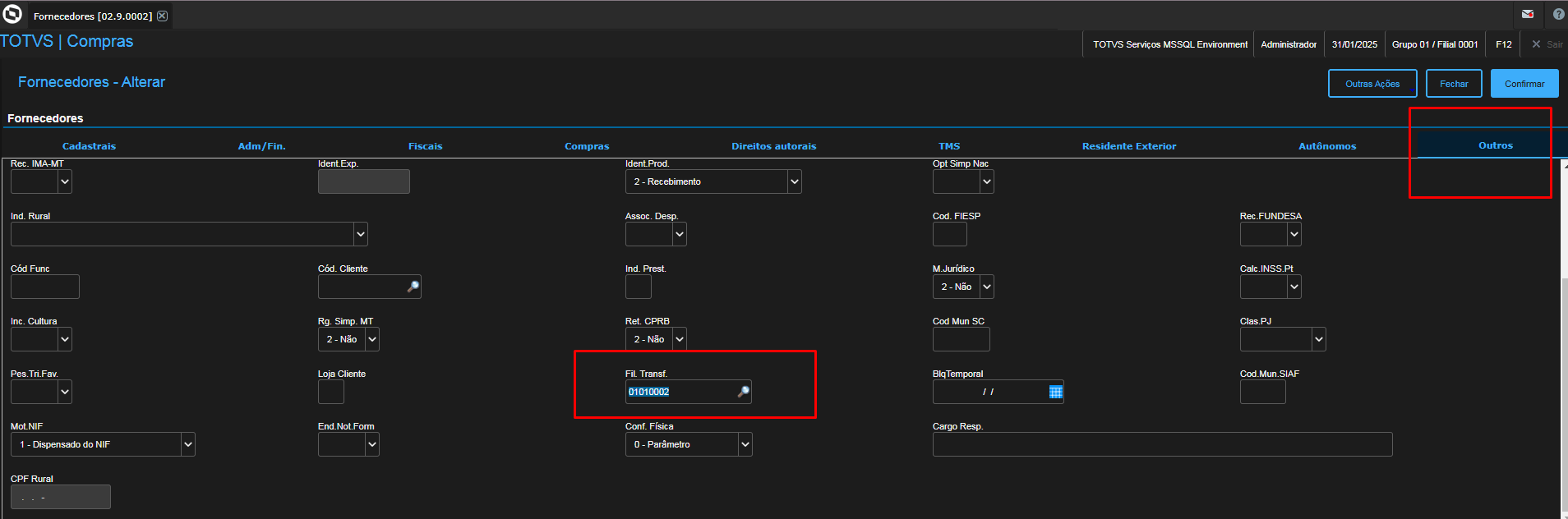Click the Loja Cliente input field
Image resolution: width=1568 pixels, height=519 pixels.
point(331,392)
